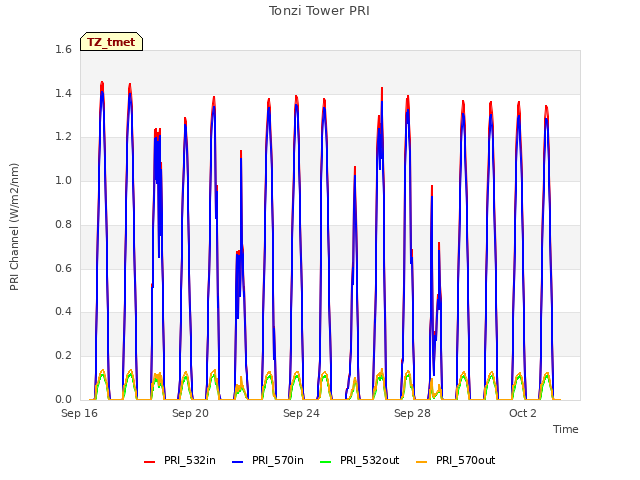Screen dimensions: 640x480
Task: Click the 1.0 y-axis tick label
Action: (63, 180)
